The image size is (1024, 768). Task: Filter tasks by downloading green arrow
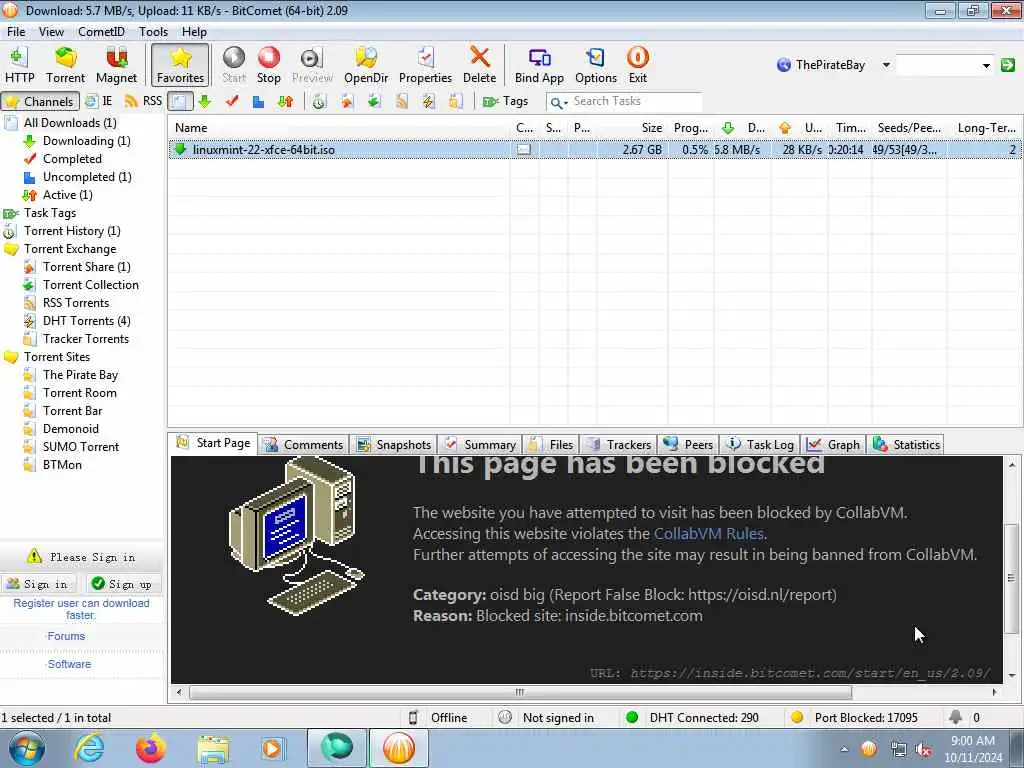click(x=205, y=101)
